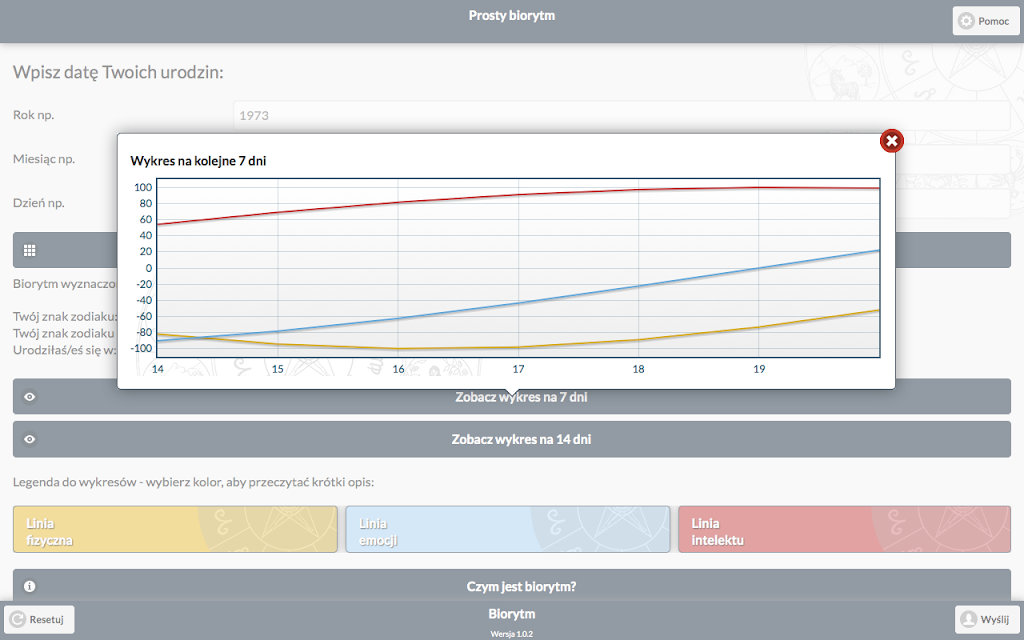Image resolution: width=1024 pixels, height=640 pixels.
Task: Click day 17 label on chart axis
Action: click(x=519, y=369)
